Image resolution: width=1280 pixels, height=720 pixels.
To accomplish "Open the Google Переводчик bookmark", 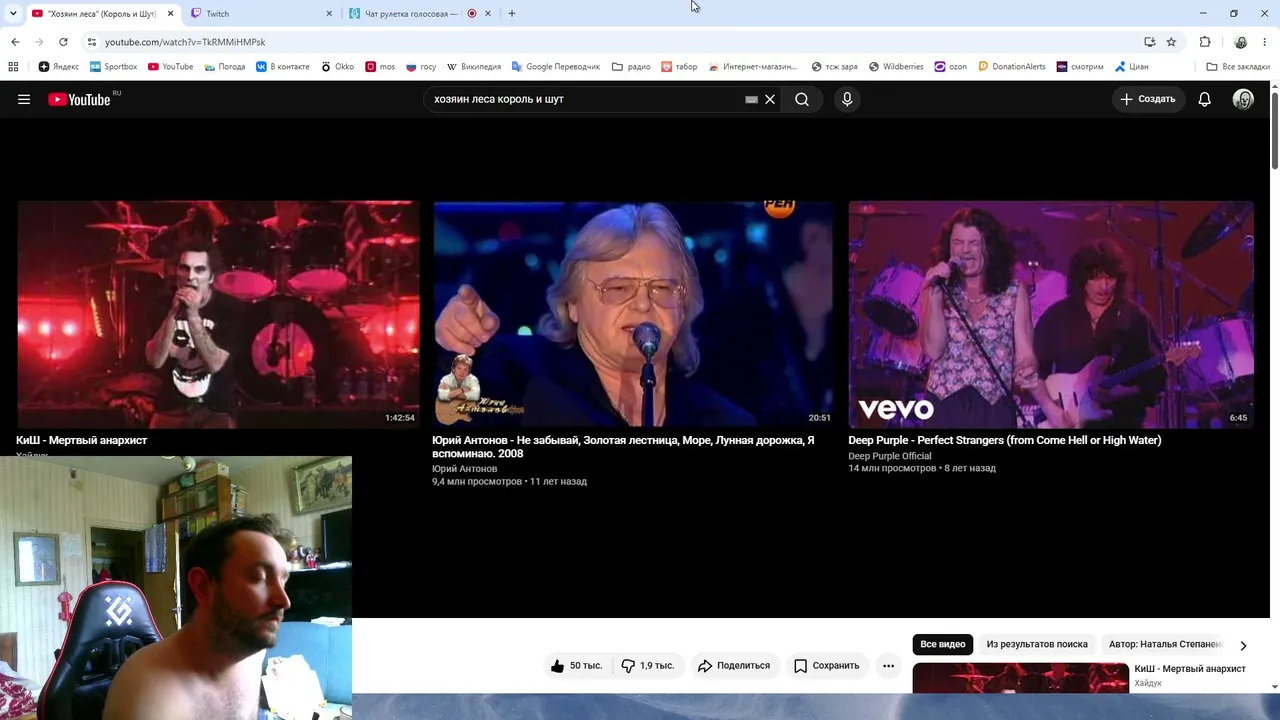I will (555, 67).
